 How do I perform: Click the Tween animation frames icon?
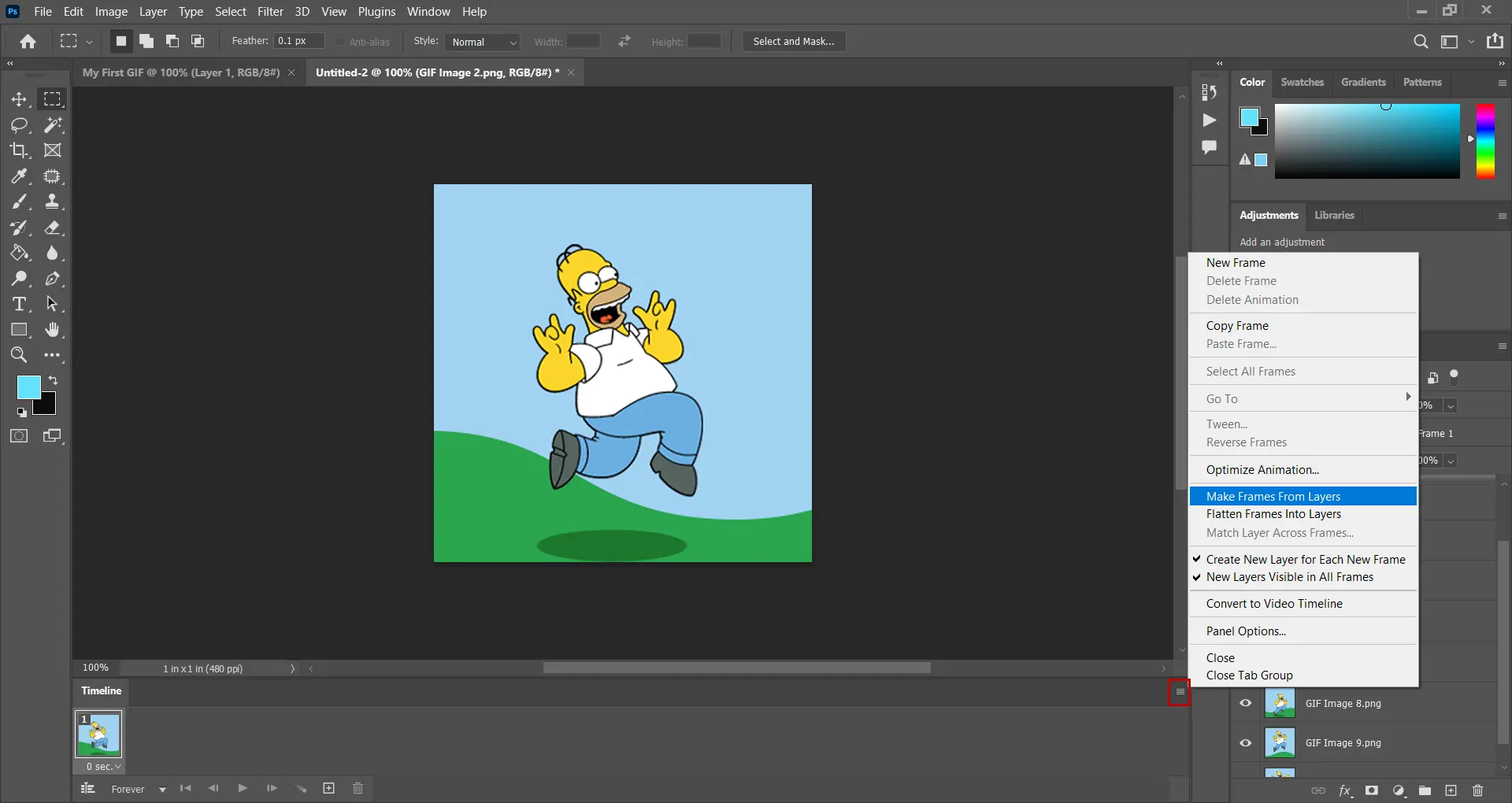click(x=301, y=788)
